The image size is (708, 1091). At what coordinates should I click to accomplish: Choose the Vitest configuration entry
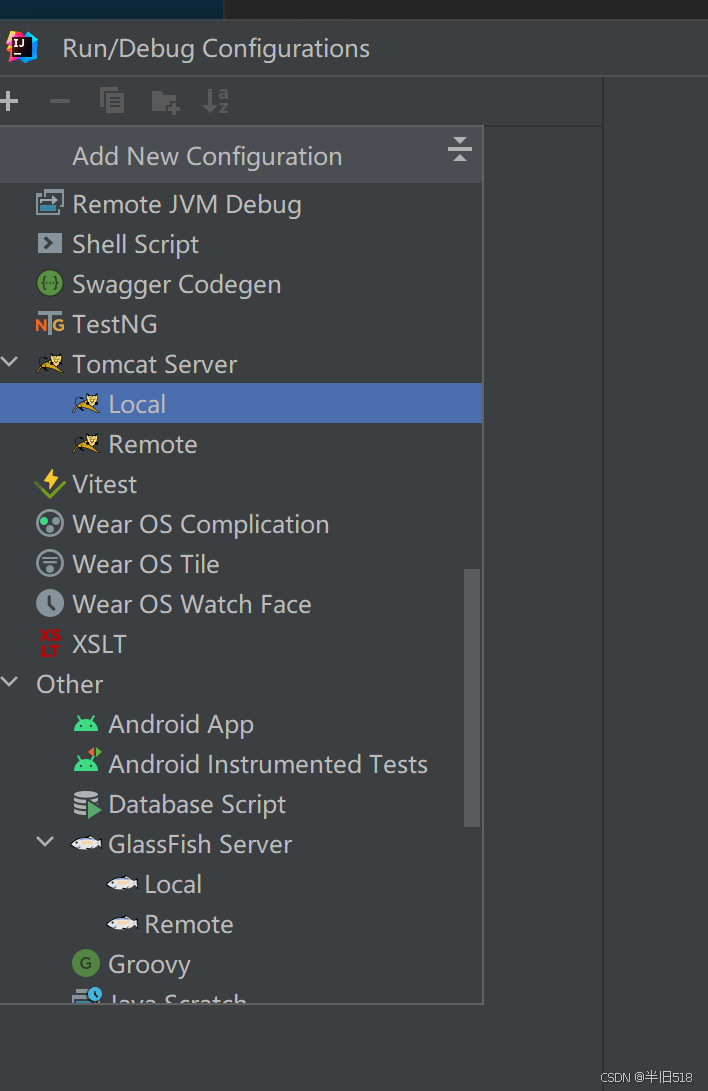click(x=241, y=484)
